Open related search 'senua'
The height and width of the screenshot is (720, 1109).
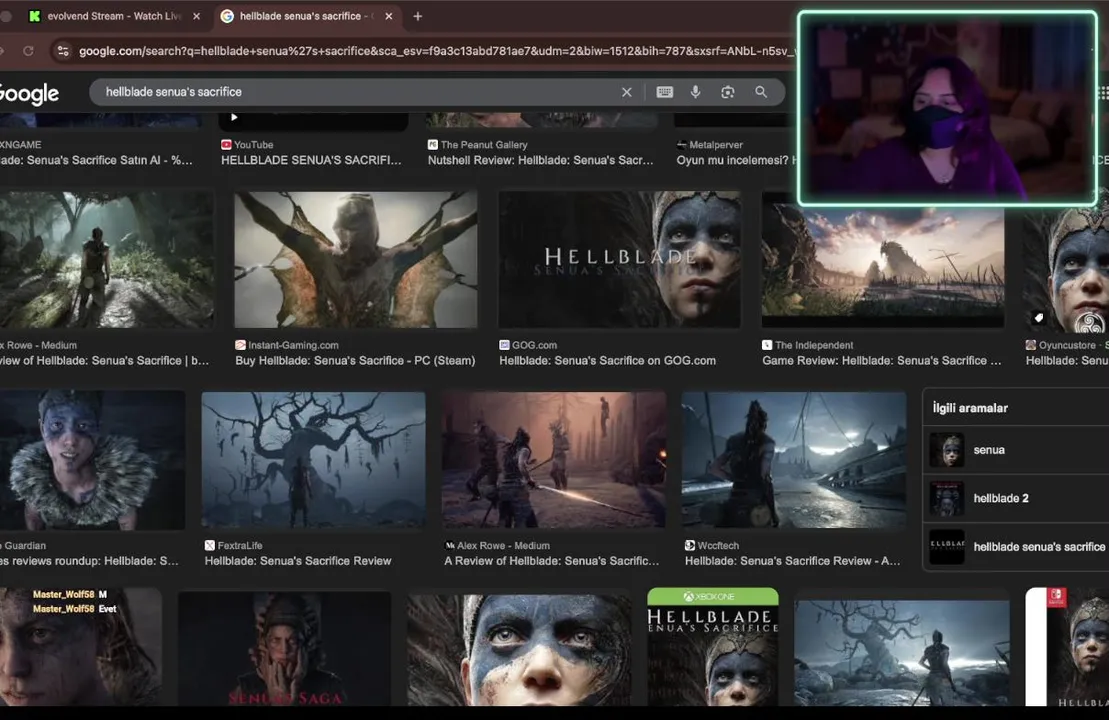[1016, 450]
